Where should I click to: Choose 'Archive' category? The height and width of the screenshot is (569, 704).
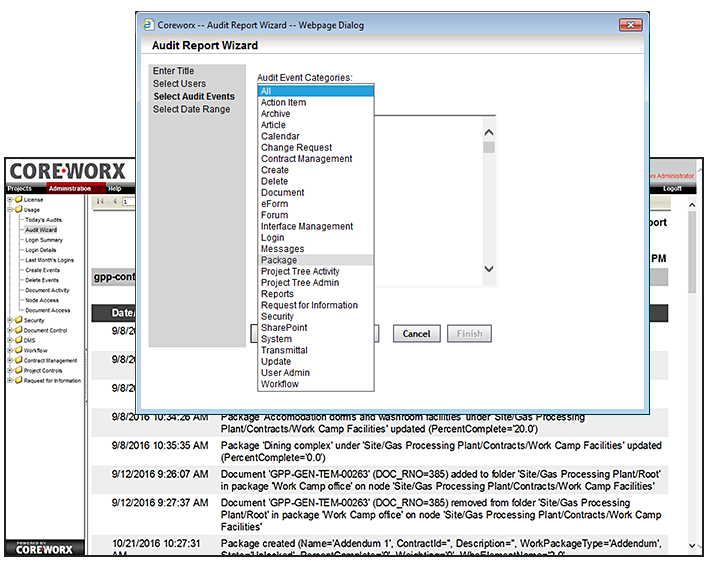[315, 114]
